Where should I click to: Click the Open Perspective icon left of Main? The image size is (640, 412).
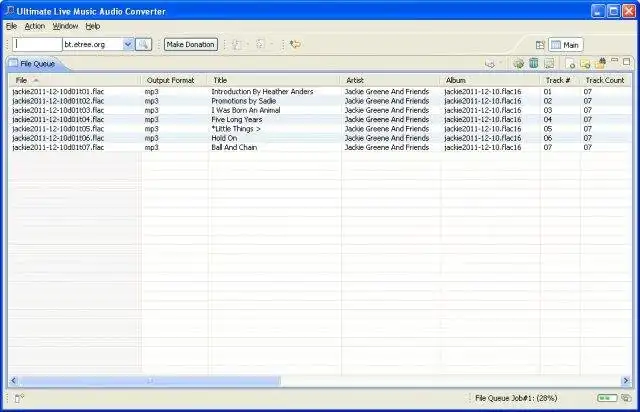click(x=540, y=45)
